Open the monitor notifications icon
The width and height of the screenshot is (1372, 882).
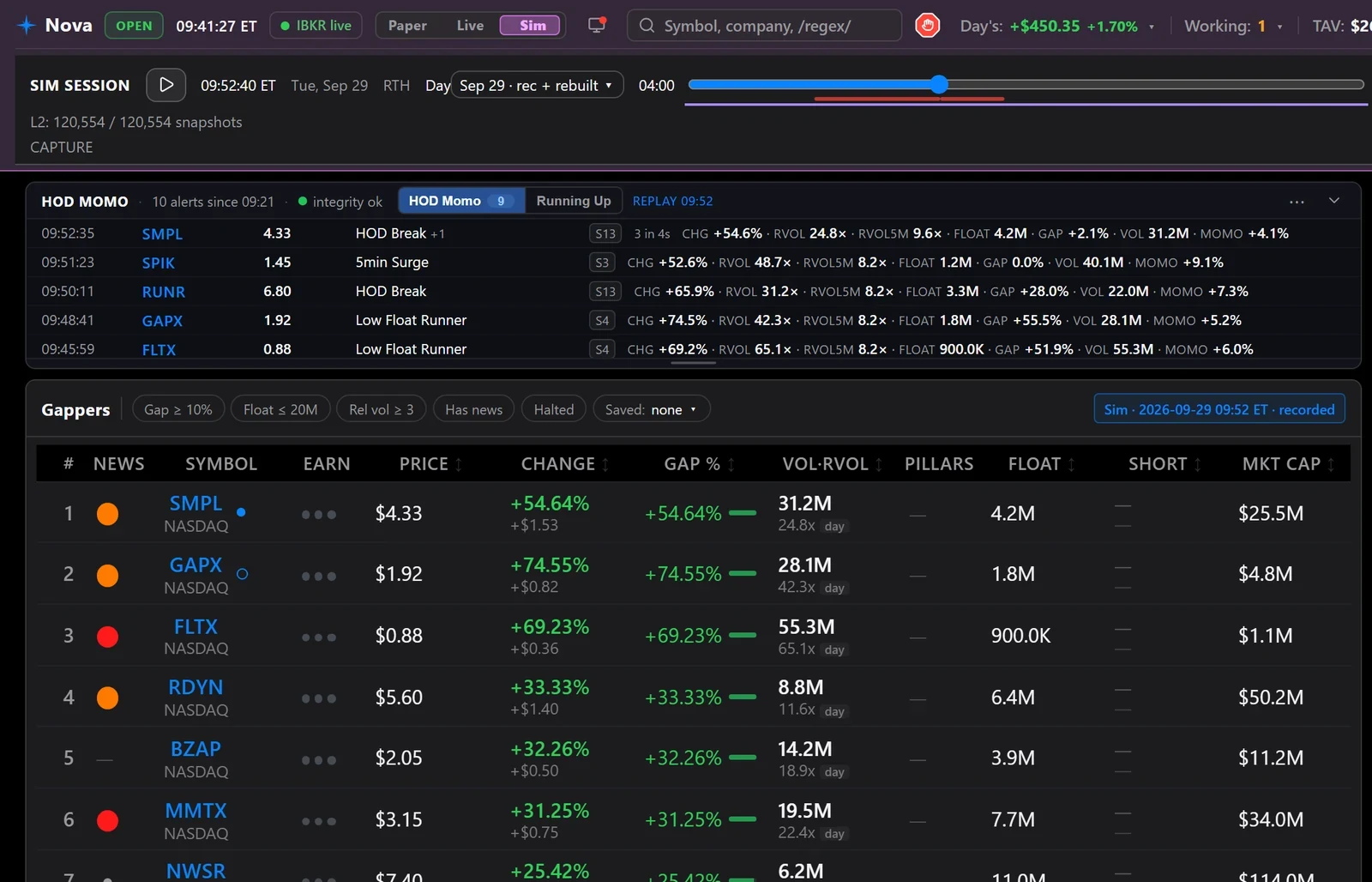[x=597, y=25]
